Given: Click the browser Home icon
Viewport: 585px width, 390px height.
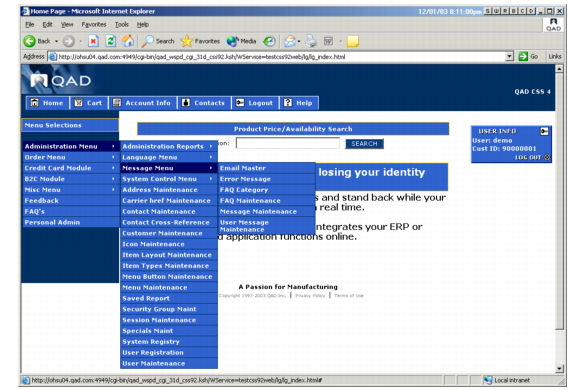Looking at the screenshot, I should (128, 41).
